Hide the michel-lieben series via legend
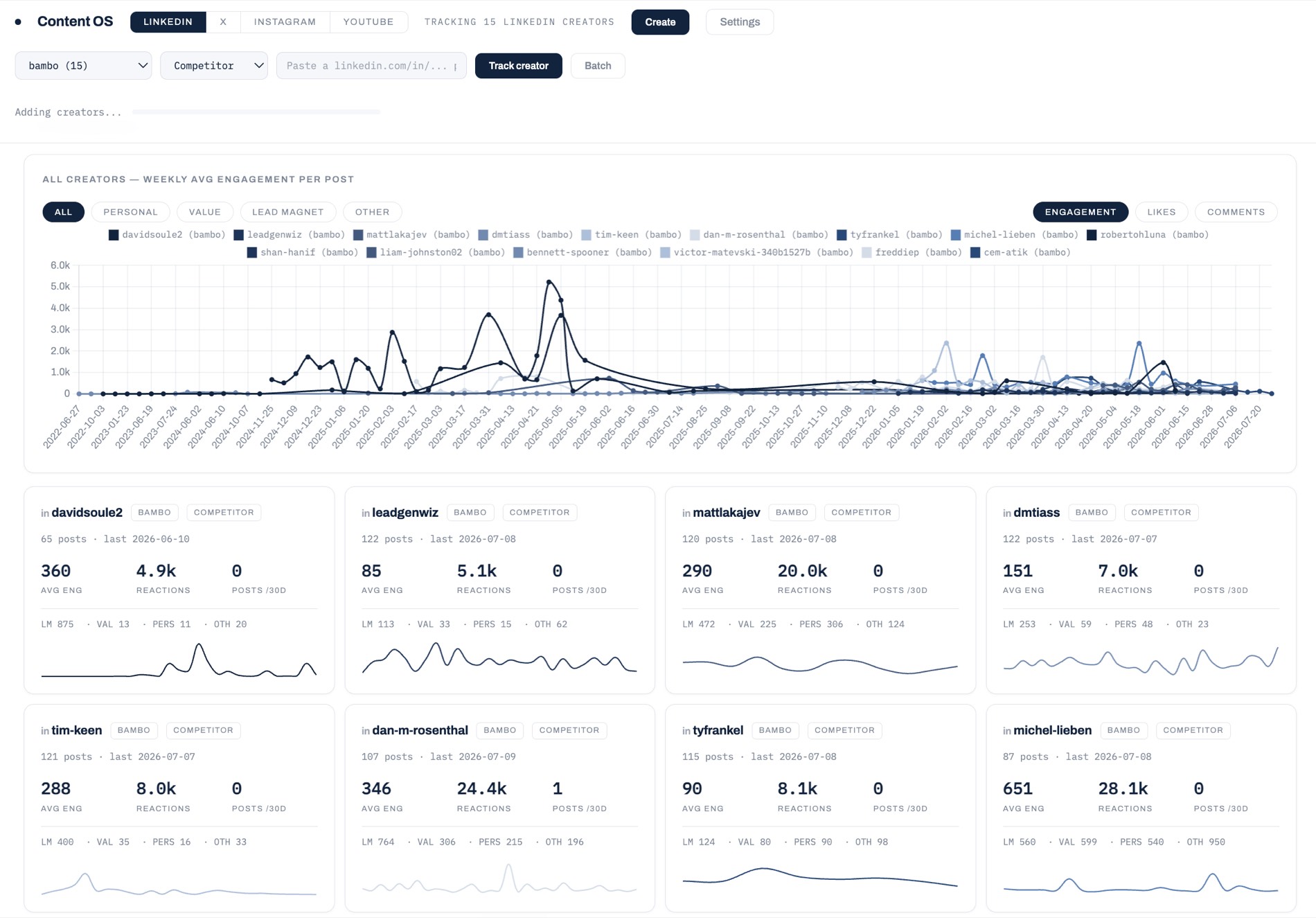Screen dimensions: 1316x918 (x=1014, y=235)
